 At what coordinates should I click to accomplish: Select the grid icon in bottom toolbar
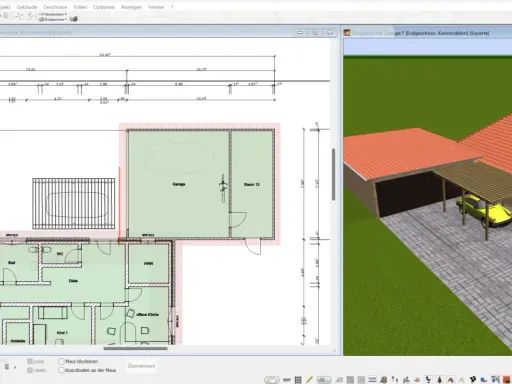298,380
